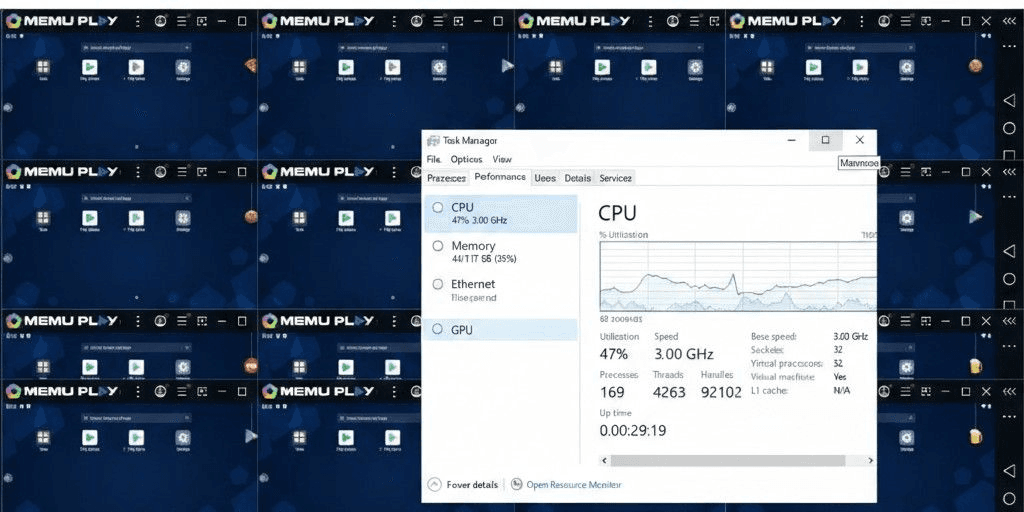This screenshot has height=512, width=1024.
Task: Switch to Users tab in Task Manager
Action: (545, 178)
